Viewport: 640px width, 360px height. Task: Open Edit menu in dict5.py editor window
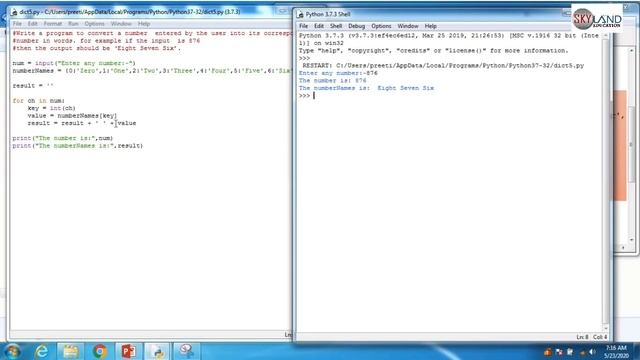coord(32,24)
